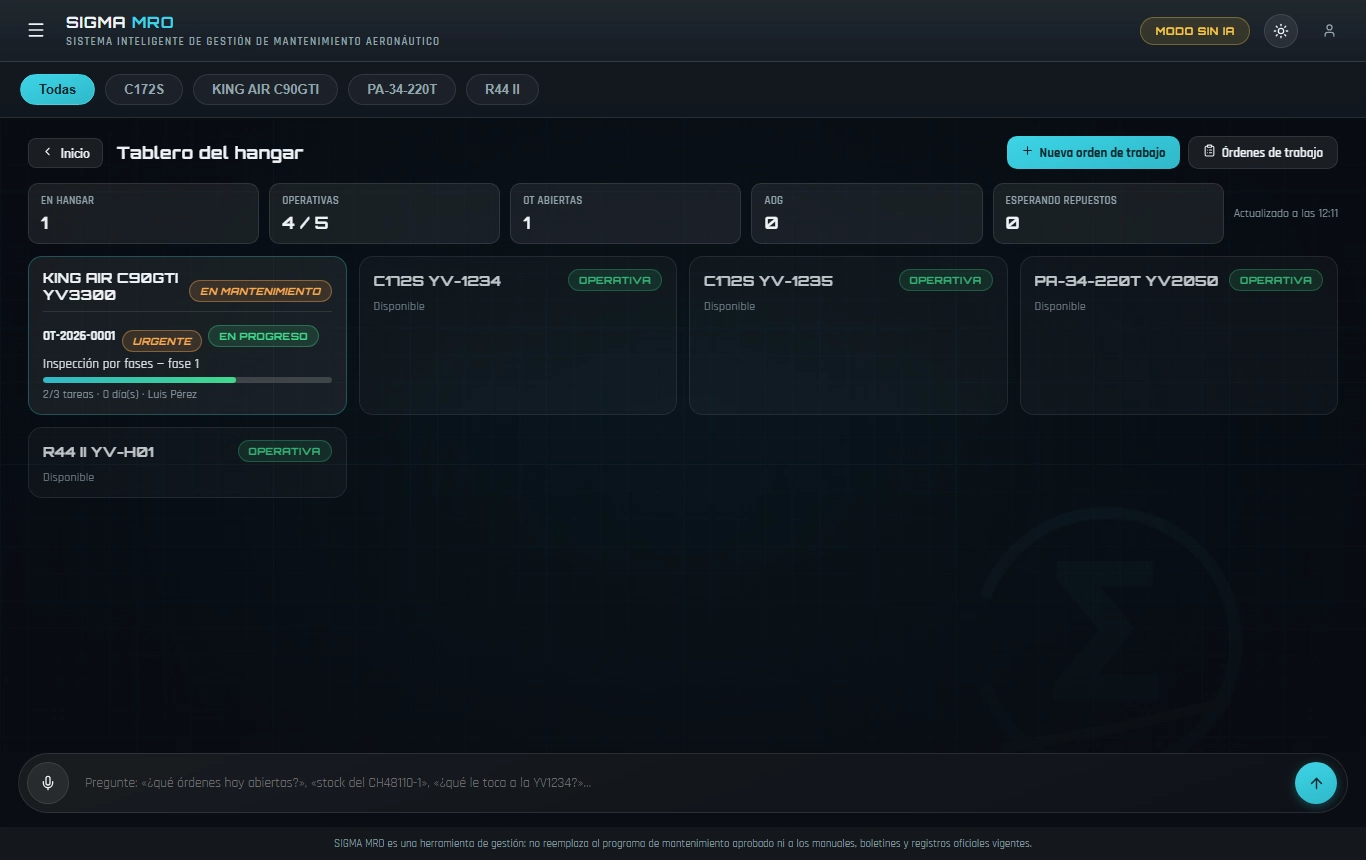The height and width of the screenshot is (860, 1366).
Task: Filter by the PA-34-220T tab
Action: click(402, 89)
